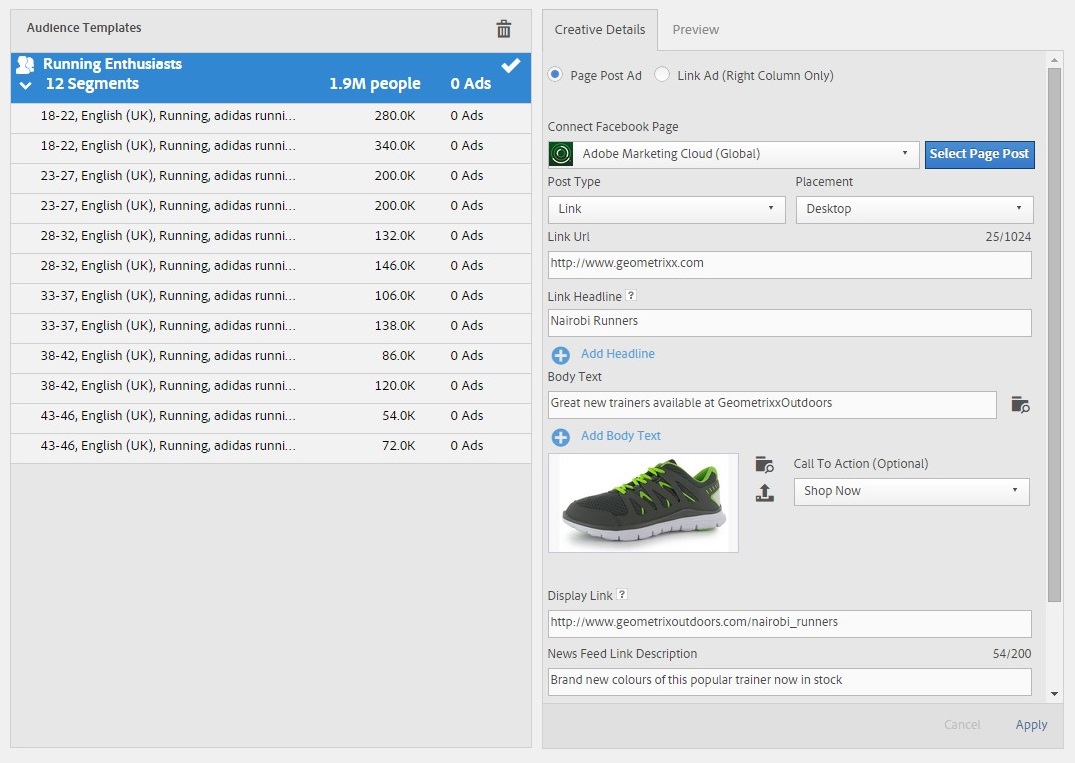Open the Post Type dropdown

(666, 209)
